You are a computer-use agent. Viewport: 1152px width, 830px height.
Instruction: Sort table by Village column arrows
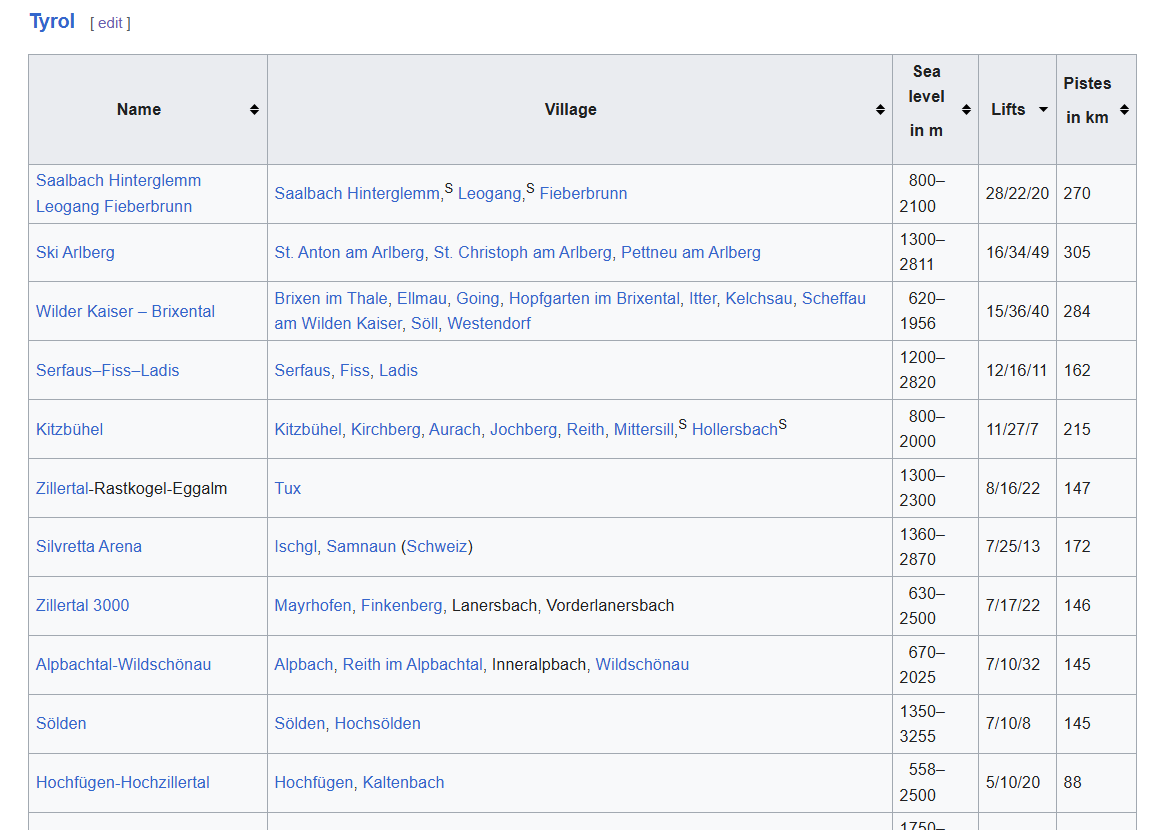[x=880, y=109]
